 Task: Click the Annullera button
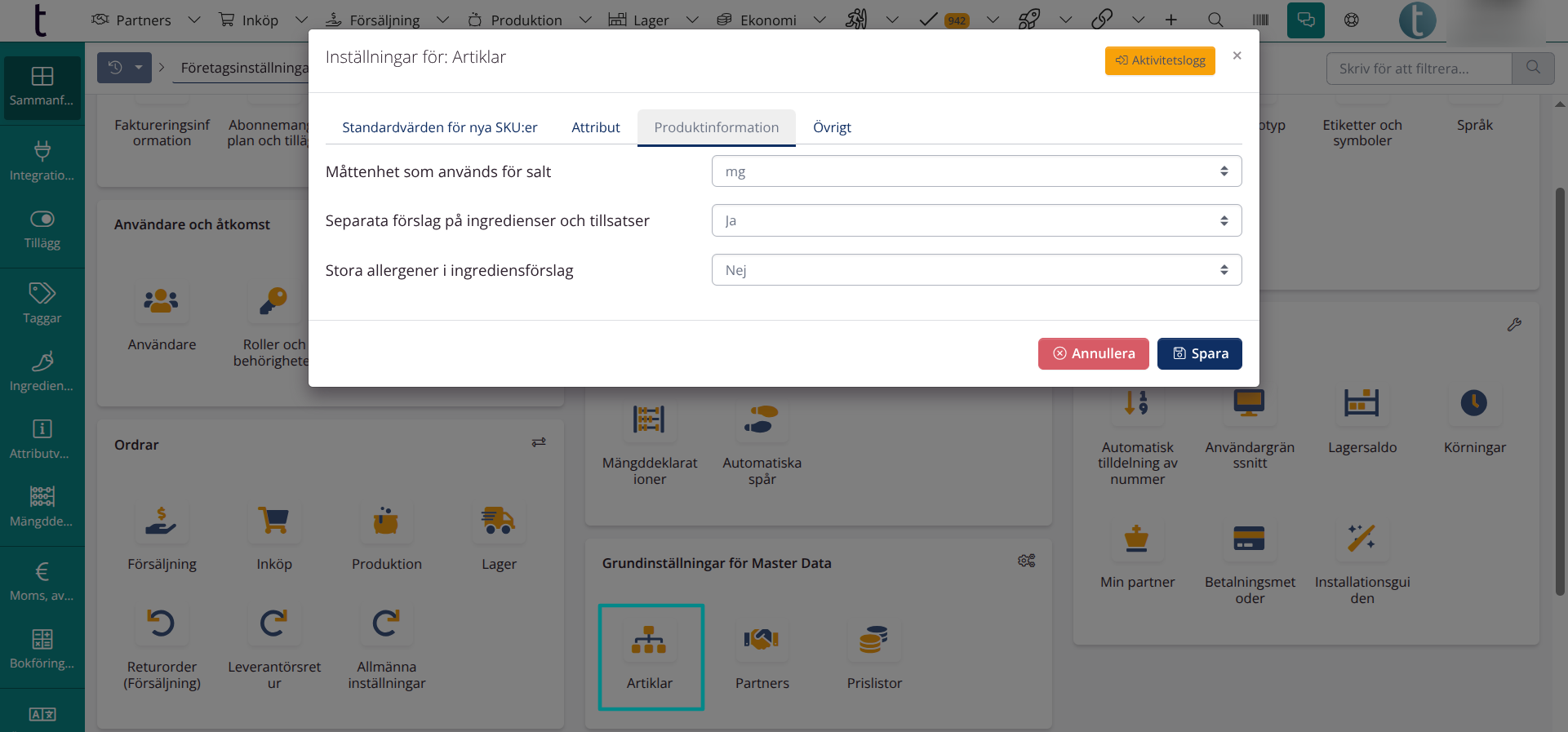coord(1093,353)
